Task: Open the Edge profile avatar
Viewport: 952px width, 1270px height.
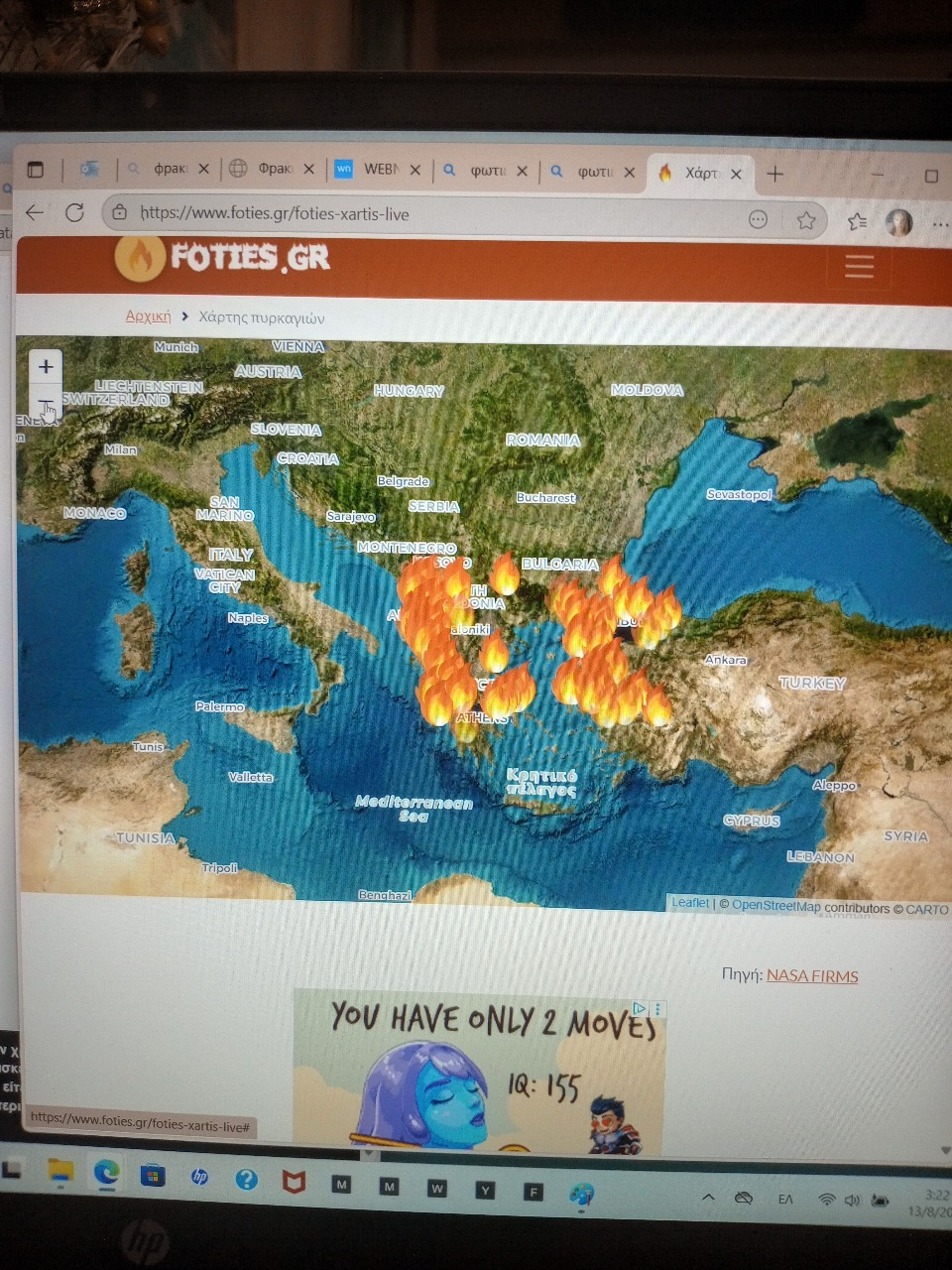Action: (x=899, y=222)
